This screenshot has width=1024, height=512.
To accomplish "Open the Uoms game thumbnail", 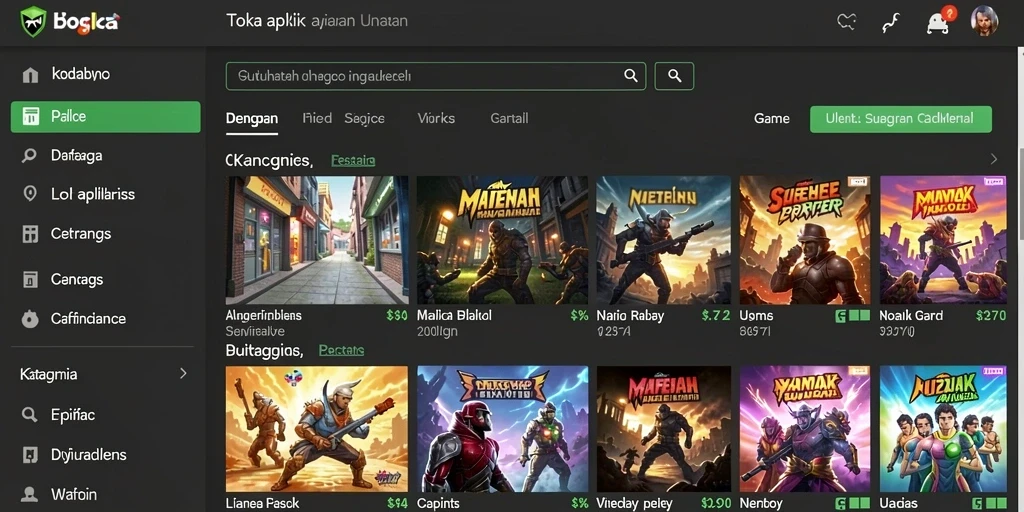I will (x=805, y=240).
